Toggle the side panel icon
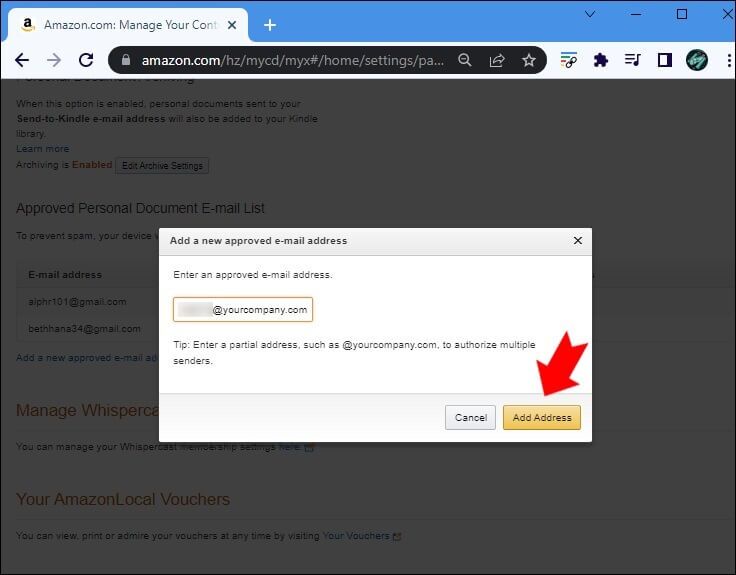Screen dimensions: 736x575 665,60
